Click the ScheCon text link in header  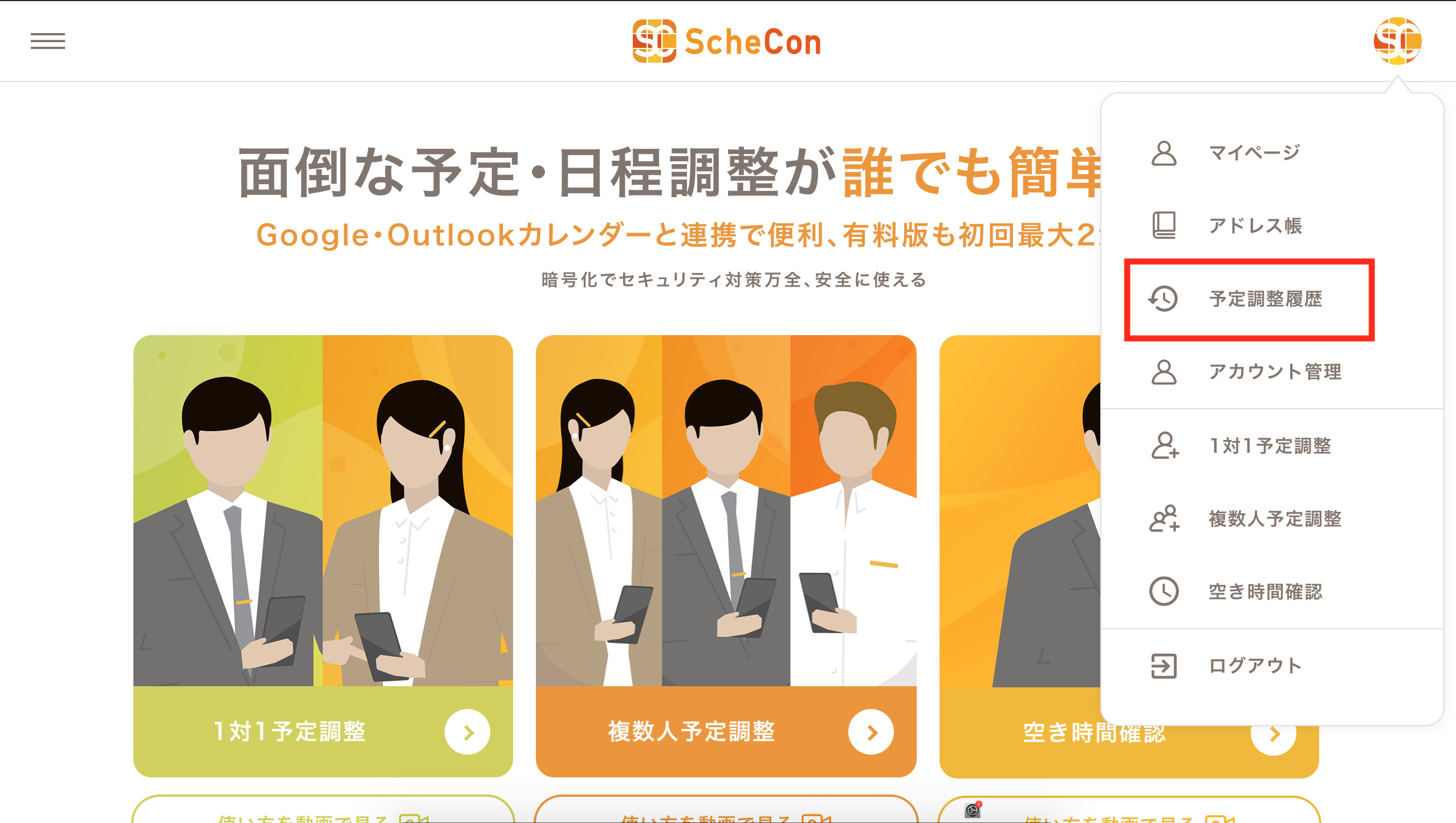(753, 42)
